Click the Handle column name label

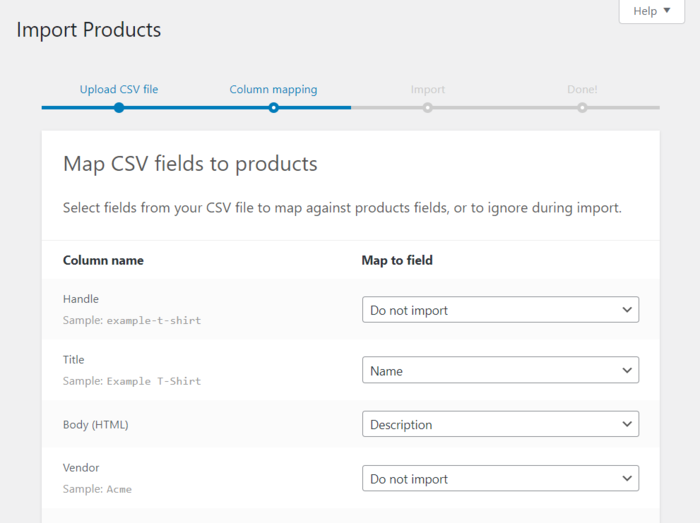click(x=81, y=299)
